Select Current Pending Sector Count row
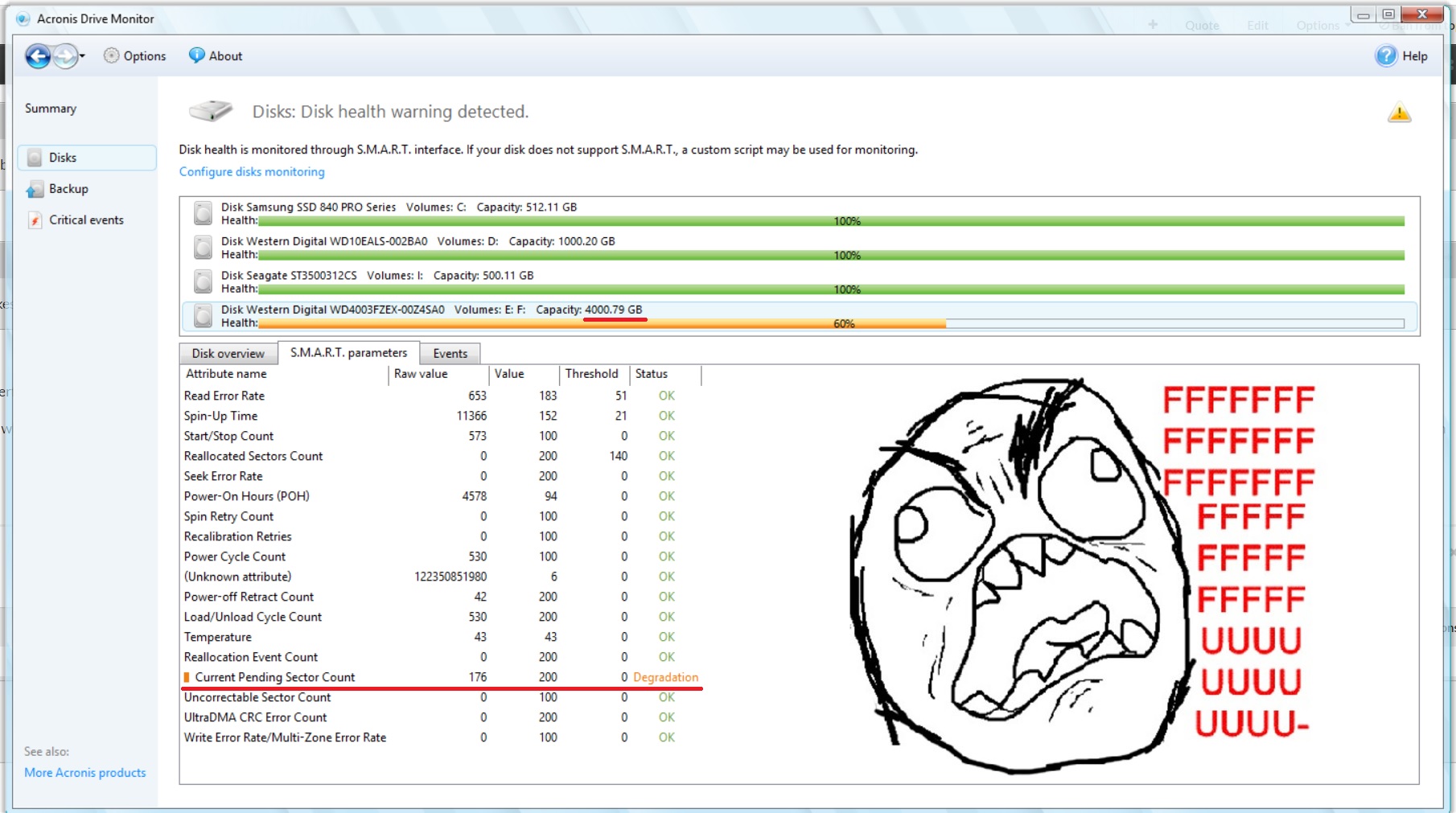Viewport: 1456px width, 813px height. coord(274,677)
